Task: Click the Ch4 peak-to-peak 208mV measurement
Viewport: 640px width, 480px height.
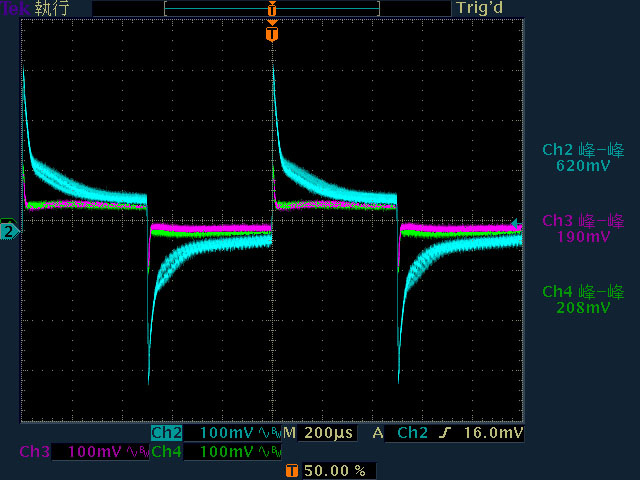Action: coord(583,300)
